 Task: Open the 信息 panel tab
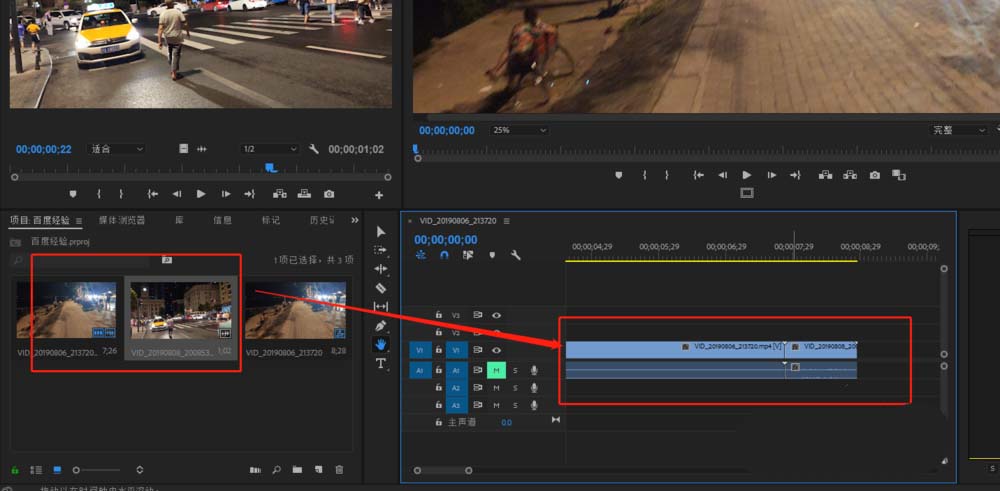click(x=222, y=220)
